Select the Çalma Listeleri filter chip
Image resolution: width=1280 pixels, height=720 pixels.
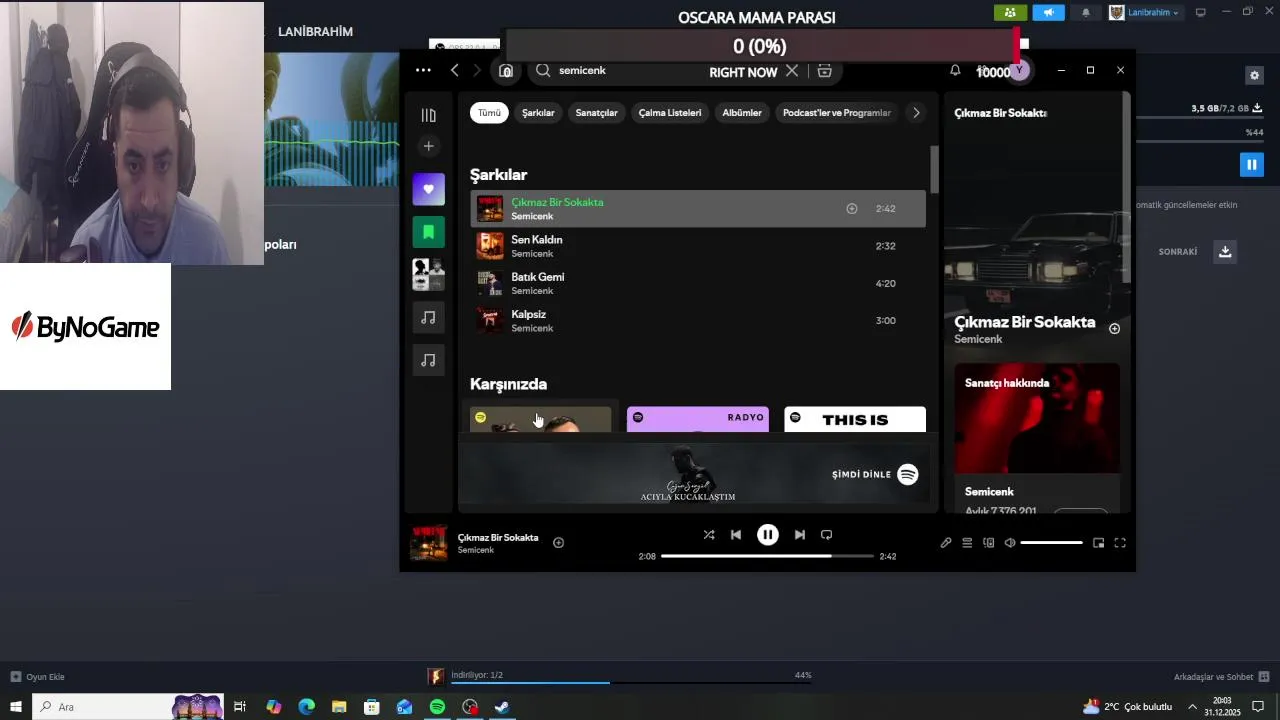[x=670, y=113]
